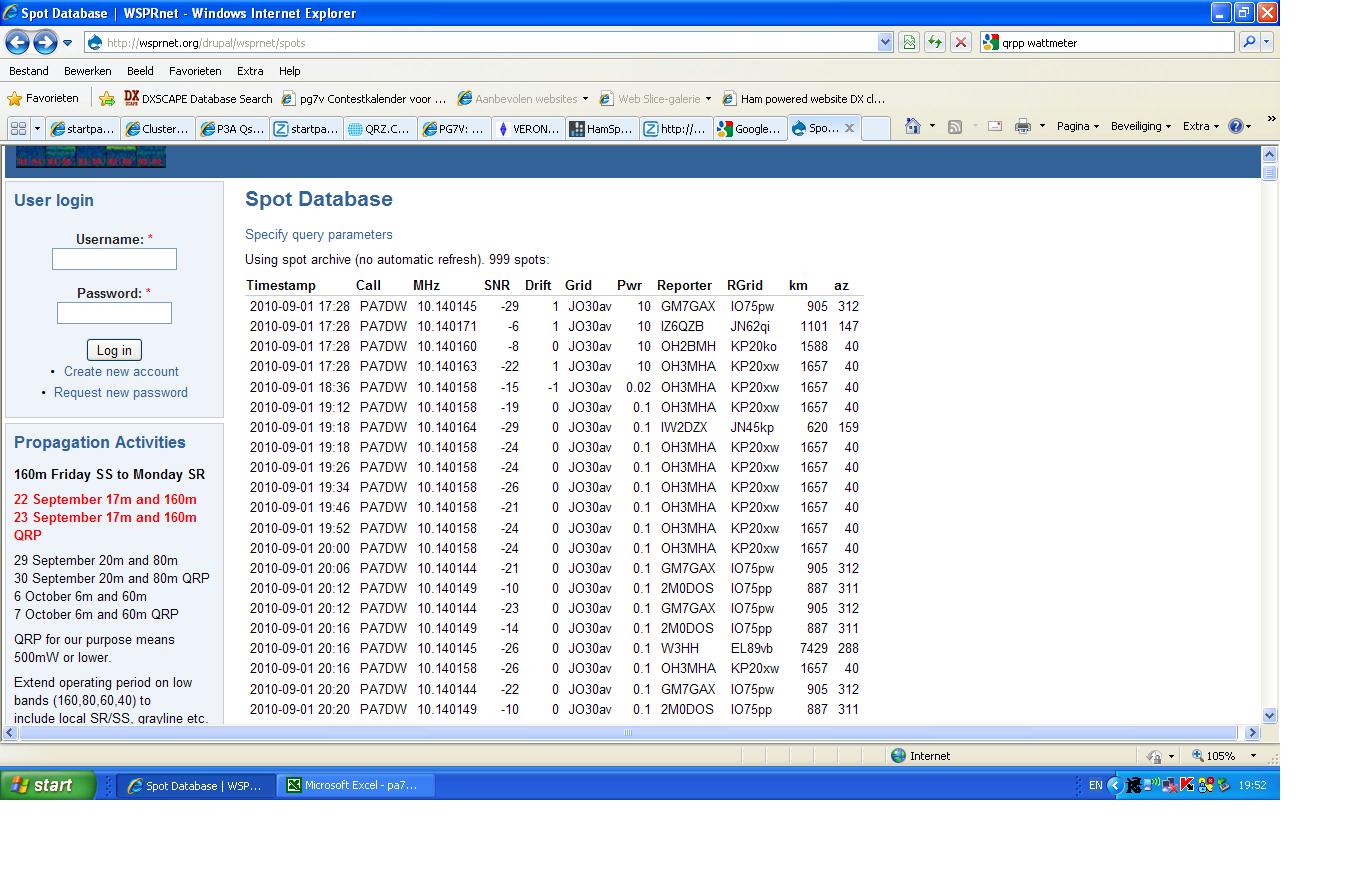Image resolution: width=1367 pixels, height=896 pixels.
Task: Click the Add to Favorites star icon
Action: coord(107,98)
